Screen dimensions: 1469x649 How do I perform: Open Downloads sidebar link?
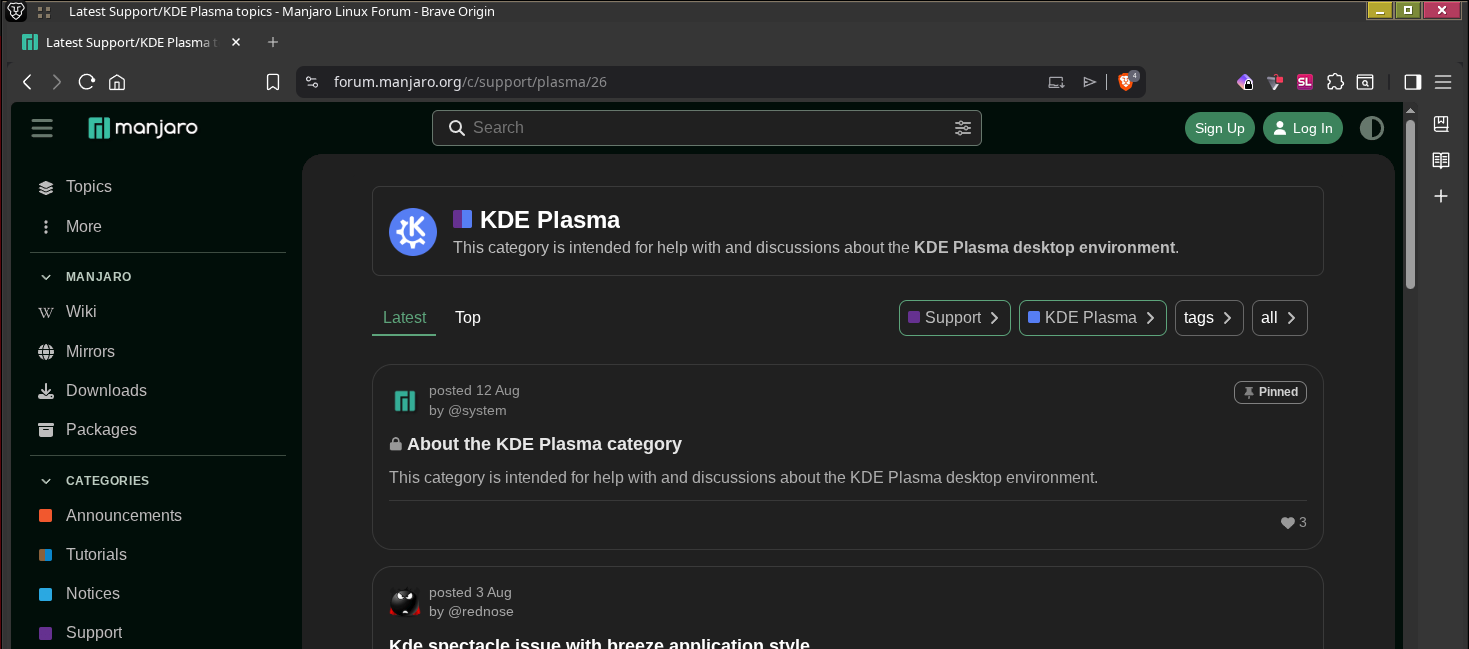106,391
